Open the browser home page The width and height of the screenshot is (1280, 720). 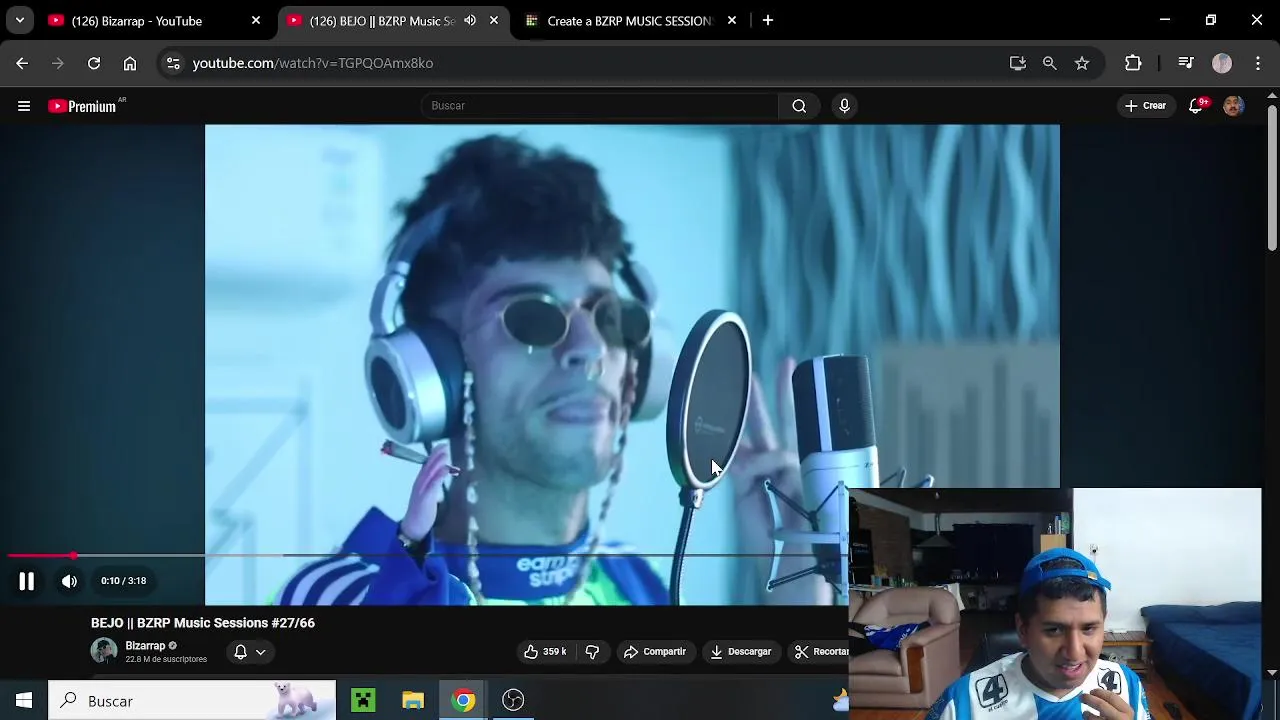130,63
